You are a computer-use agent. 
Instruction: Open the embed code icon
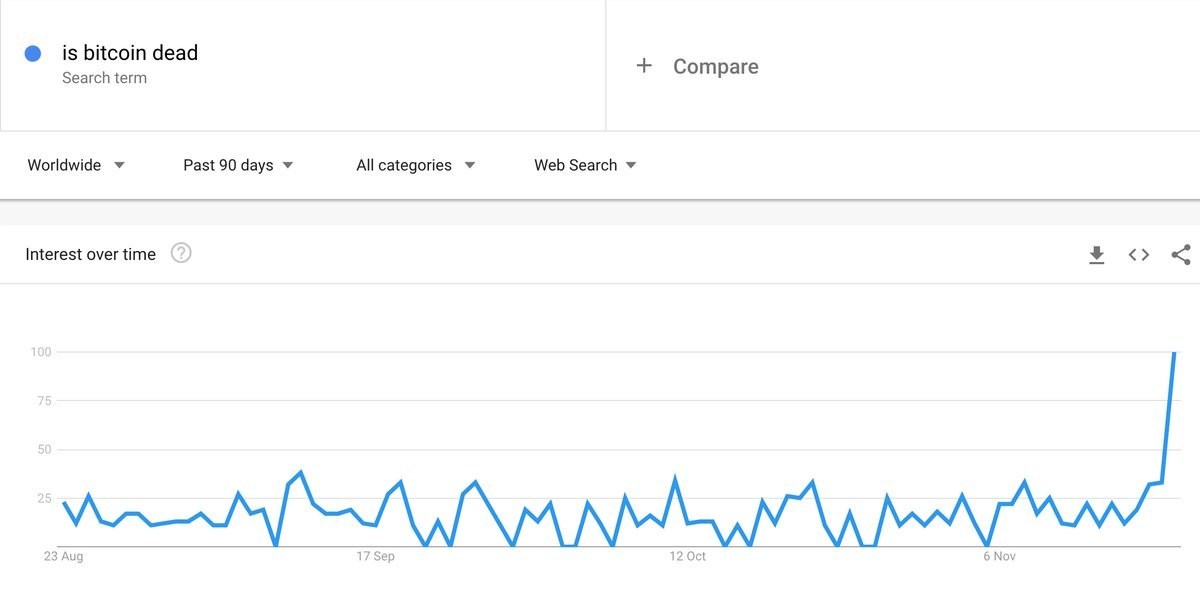click(x=1139, y=255)
